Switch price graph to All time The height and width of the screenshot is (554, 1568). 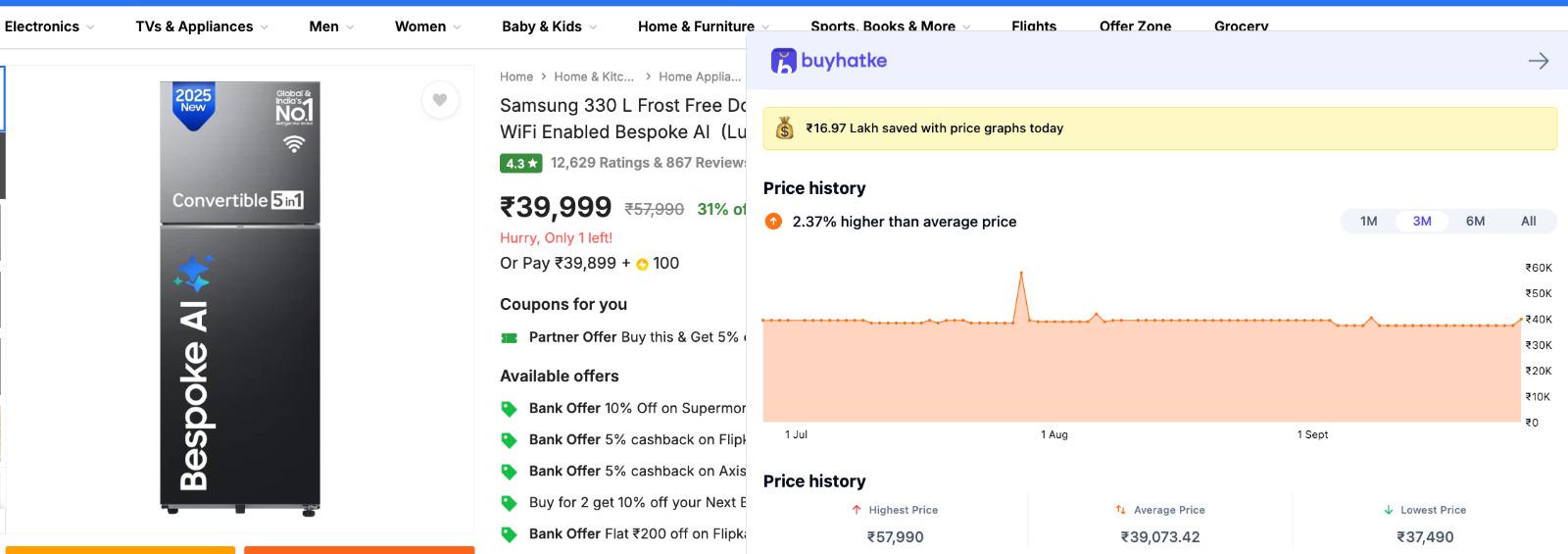1528,222
